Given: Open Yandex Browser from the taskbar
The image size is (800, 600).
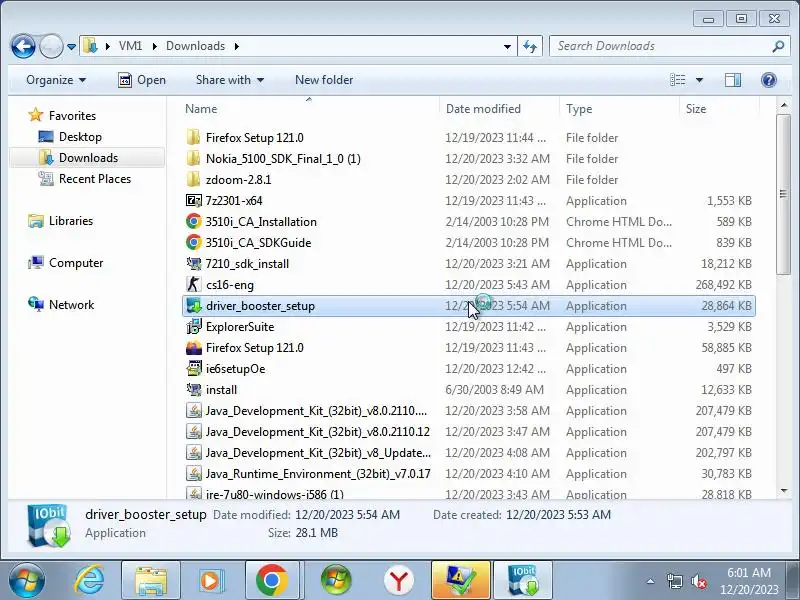Looking at the screenshot, I should 398,580.
